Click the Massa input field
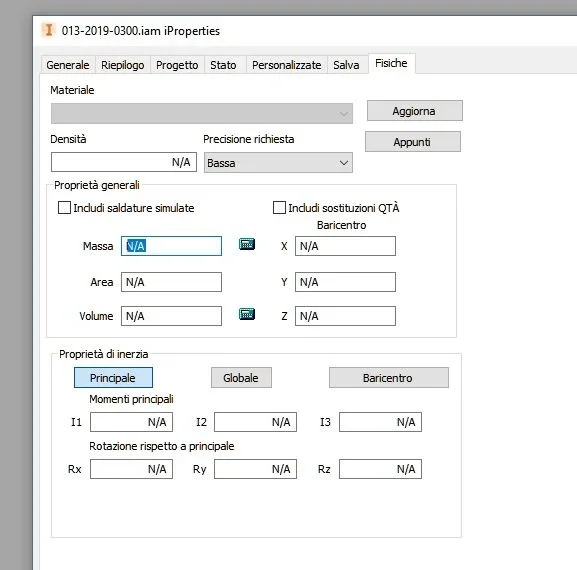577x570 pixels. click(171, 246)
